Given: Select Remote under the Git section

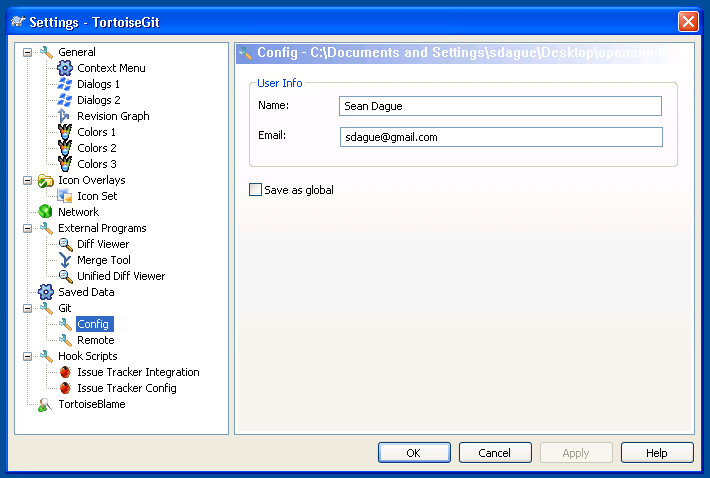Looking at the screenshot, I should [95, 340].
